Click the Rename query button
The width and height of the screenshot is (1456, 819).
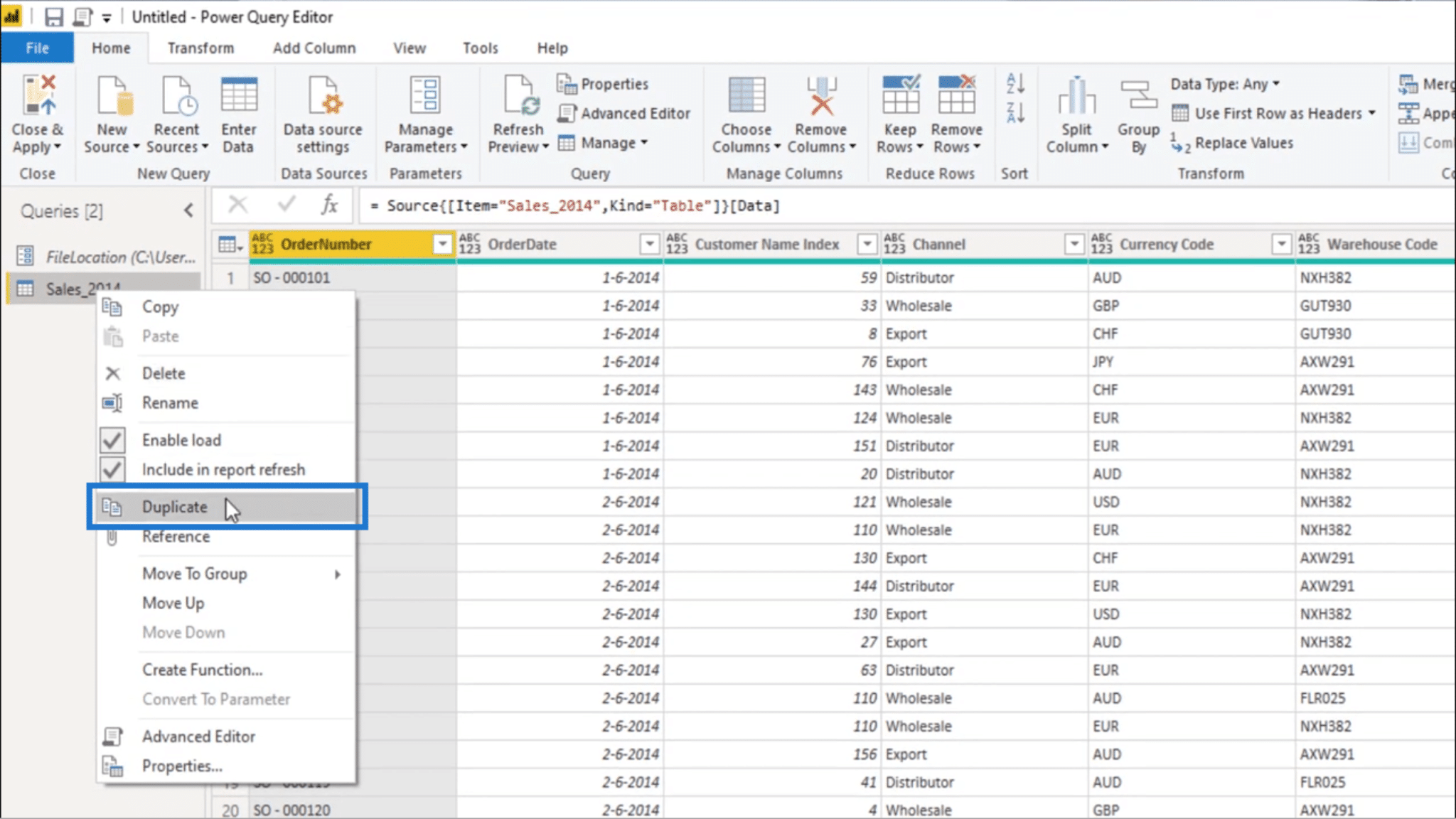[170, 402]
